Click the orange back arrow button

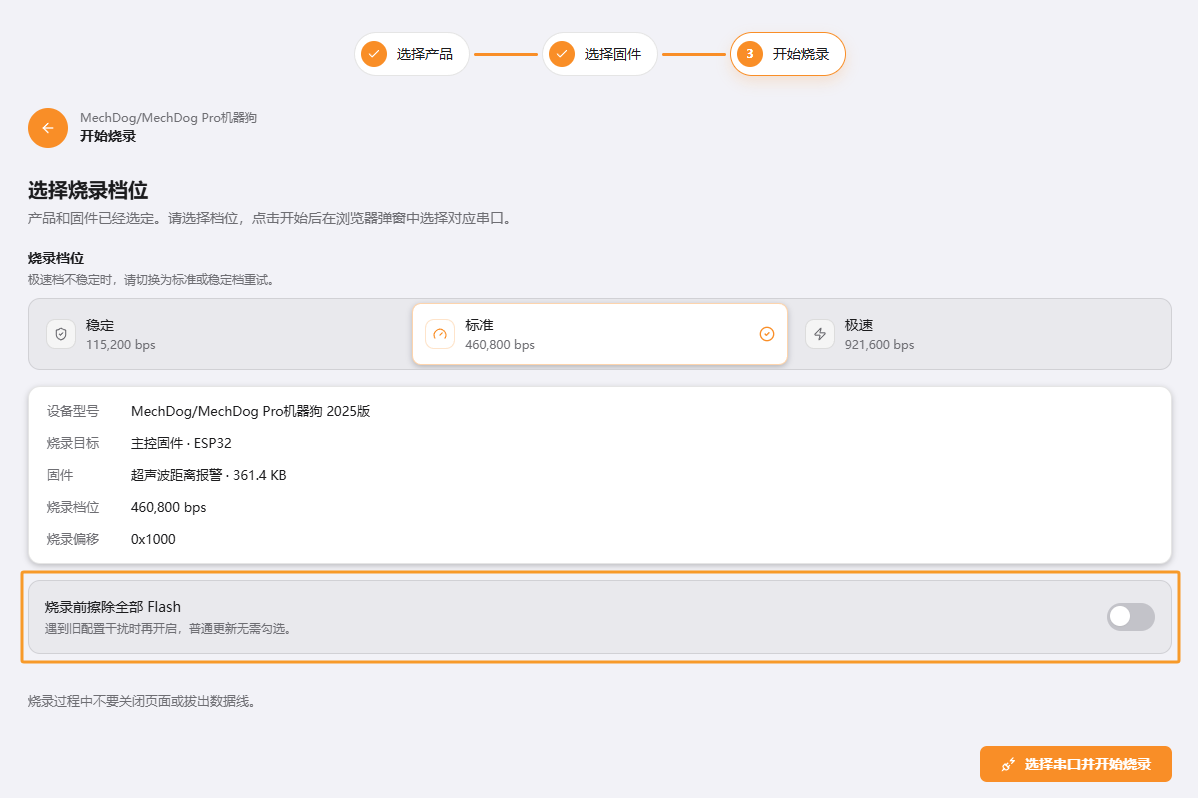coord(47,128)
